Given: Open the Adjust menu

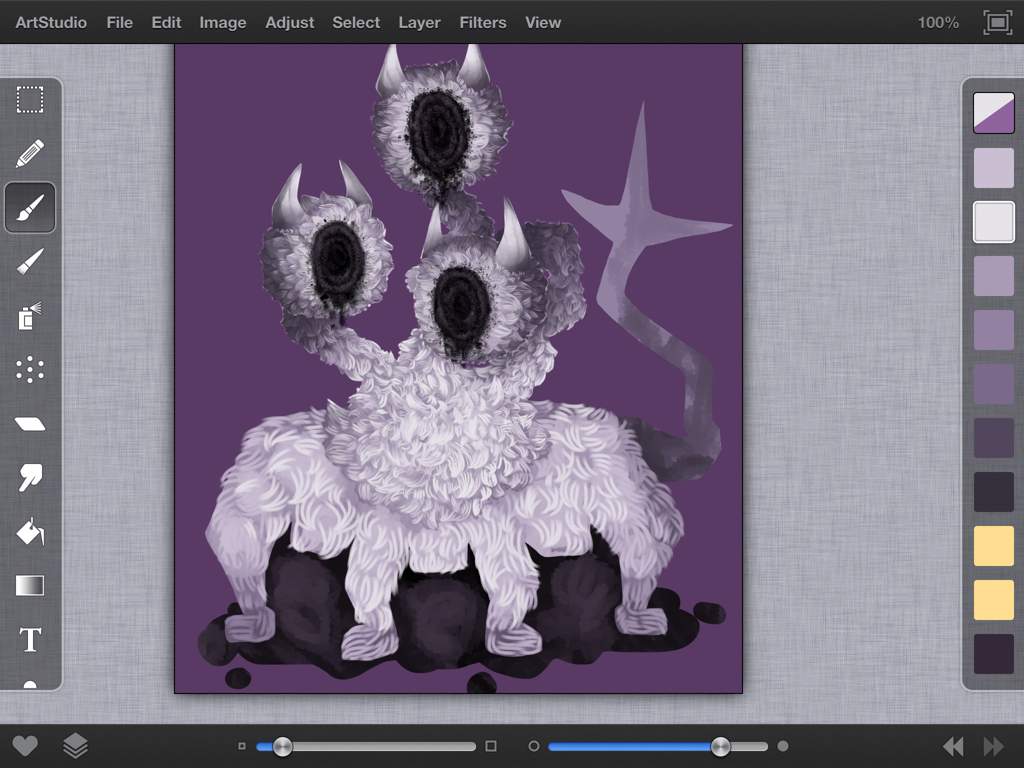Looking at the screenshot, I should (x=289, y=22).
